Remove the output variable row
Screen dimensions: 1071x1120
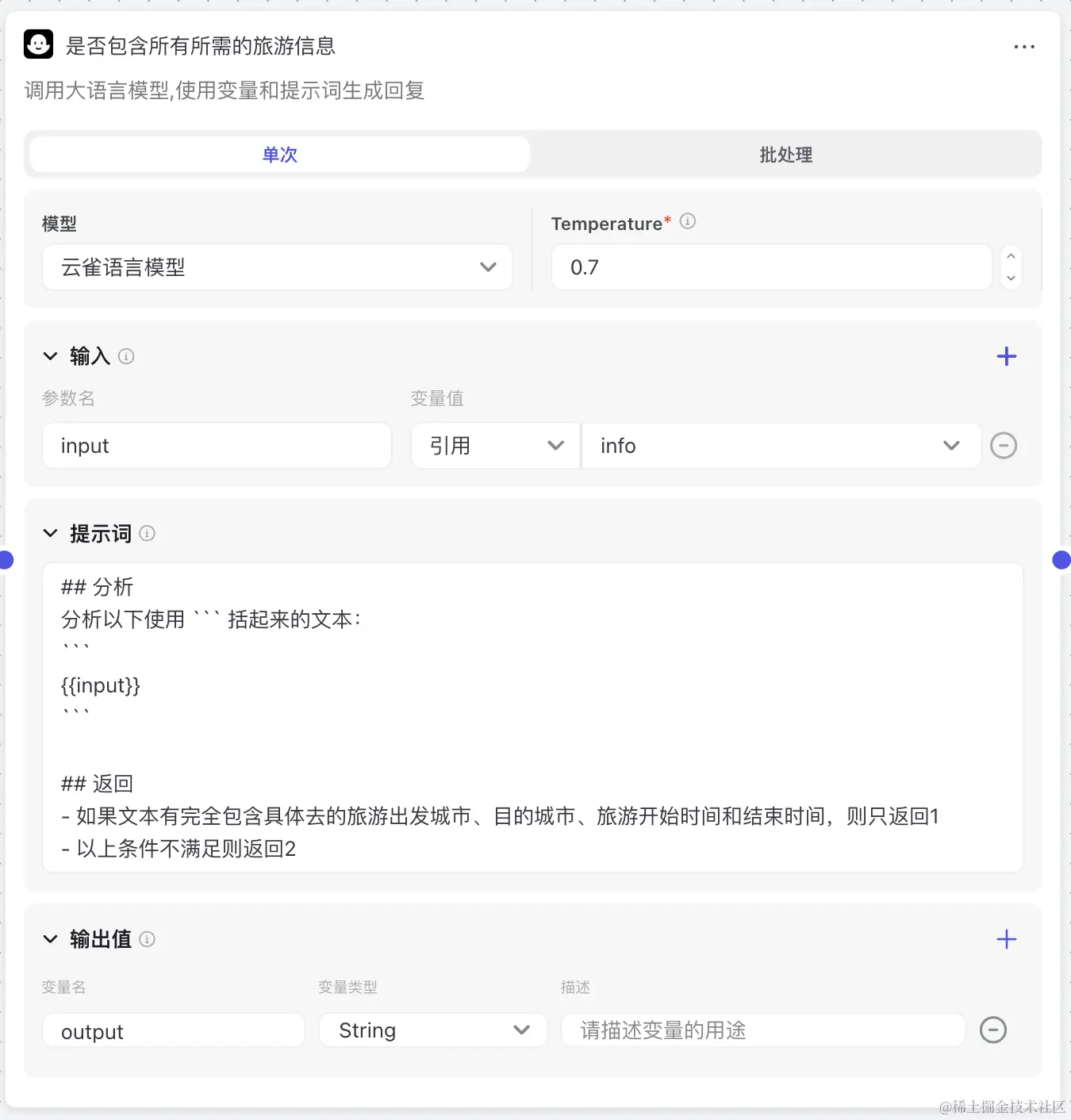(993, 1030)
